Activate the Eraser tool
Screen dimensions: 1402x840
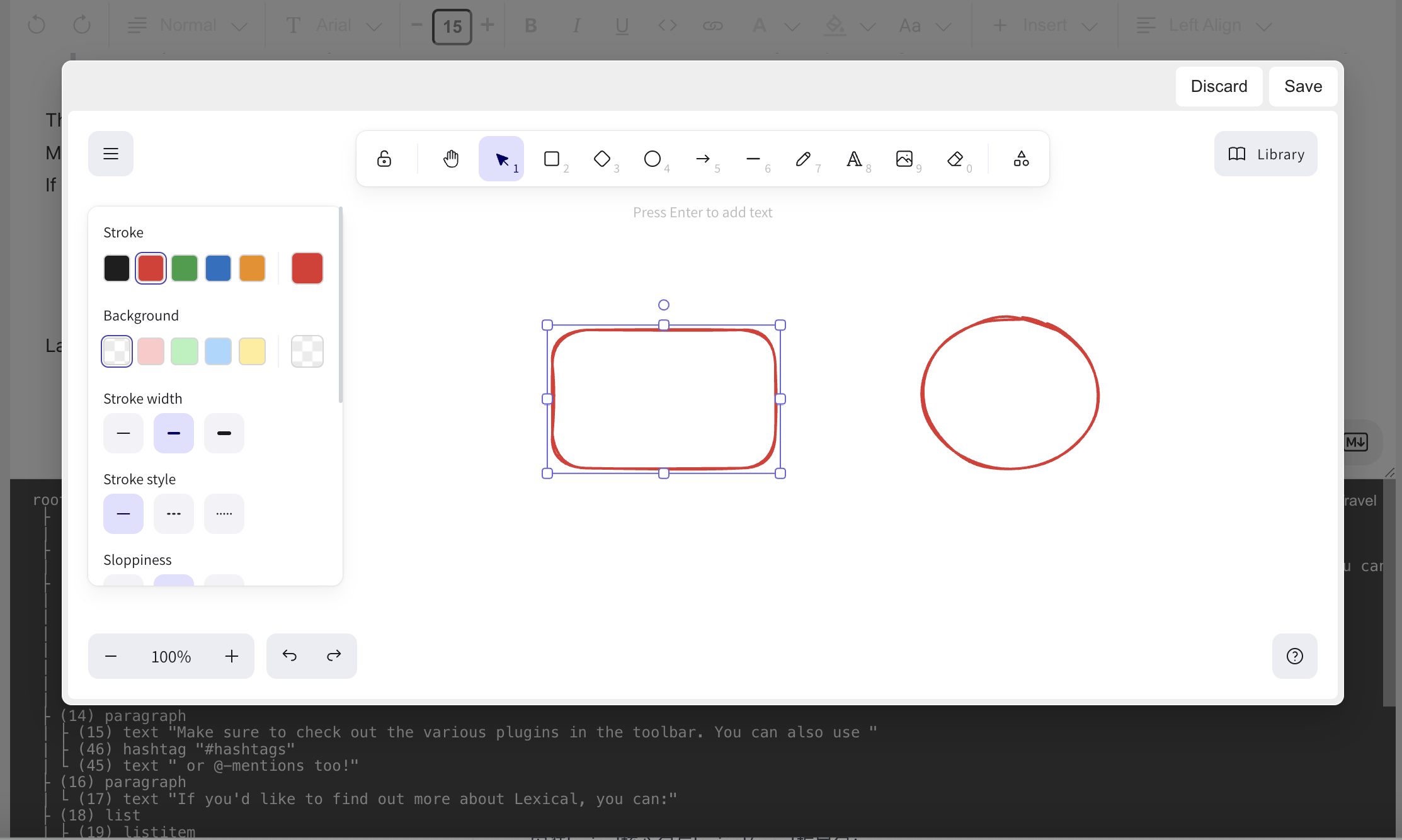tap(955, 158)
